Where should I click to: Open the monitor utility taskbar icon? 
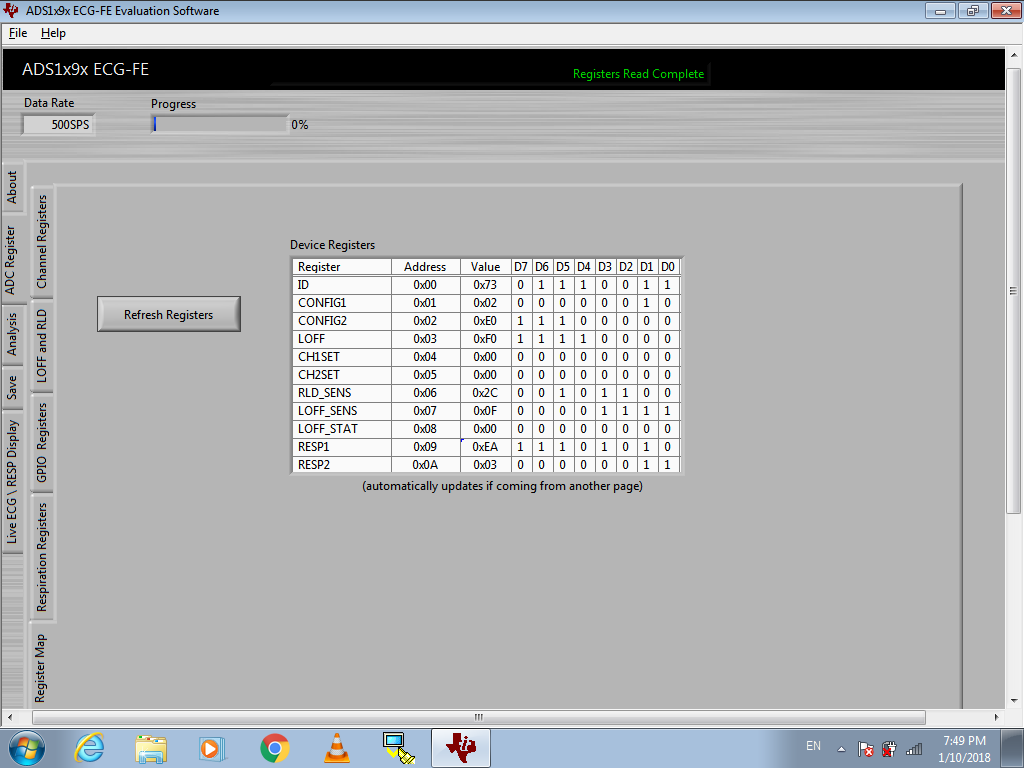tap(398, 748)
